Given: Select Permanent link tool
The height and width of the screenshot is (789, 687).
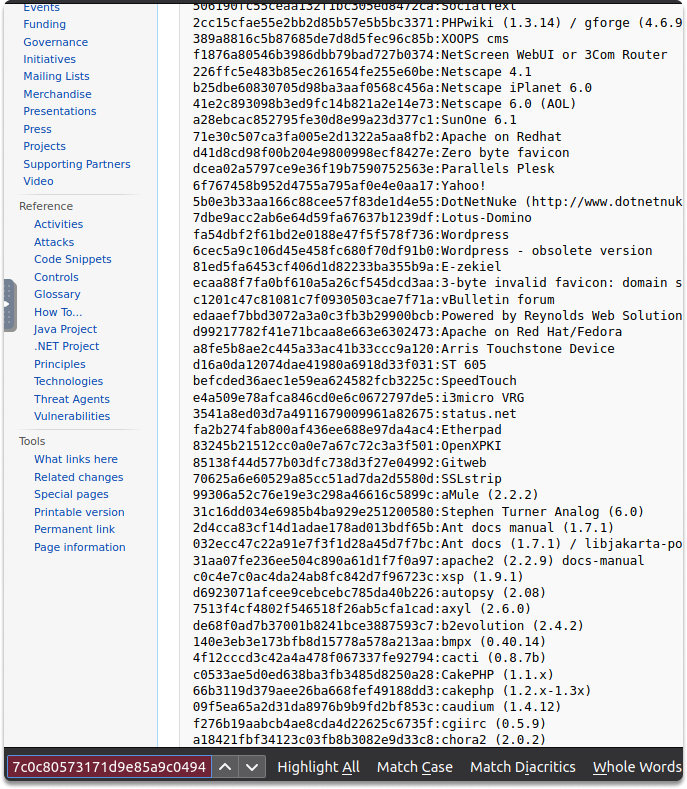Looking at the screenshot, I should click(x=74, y=529).
